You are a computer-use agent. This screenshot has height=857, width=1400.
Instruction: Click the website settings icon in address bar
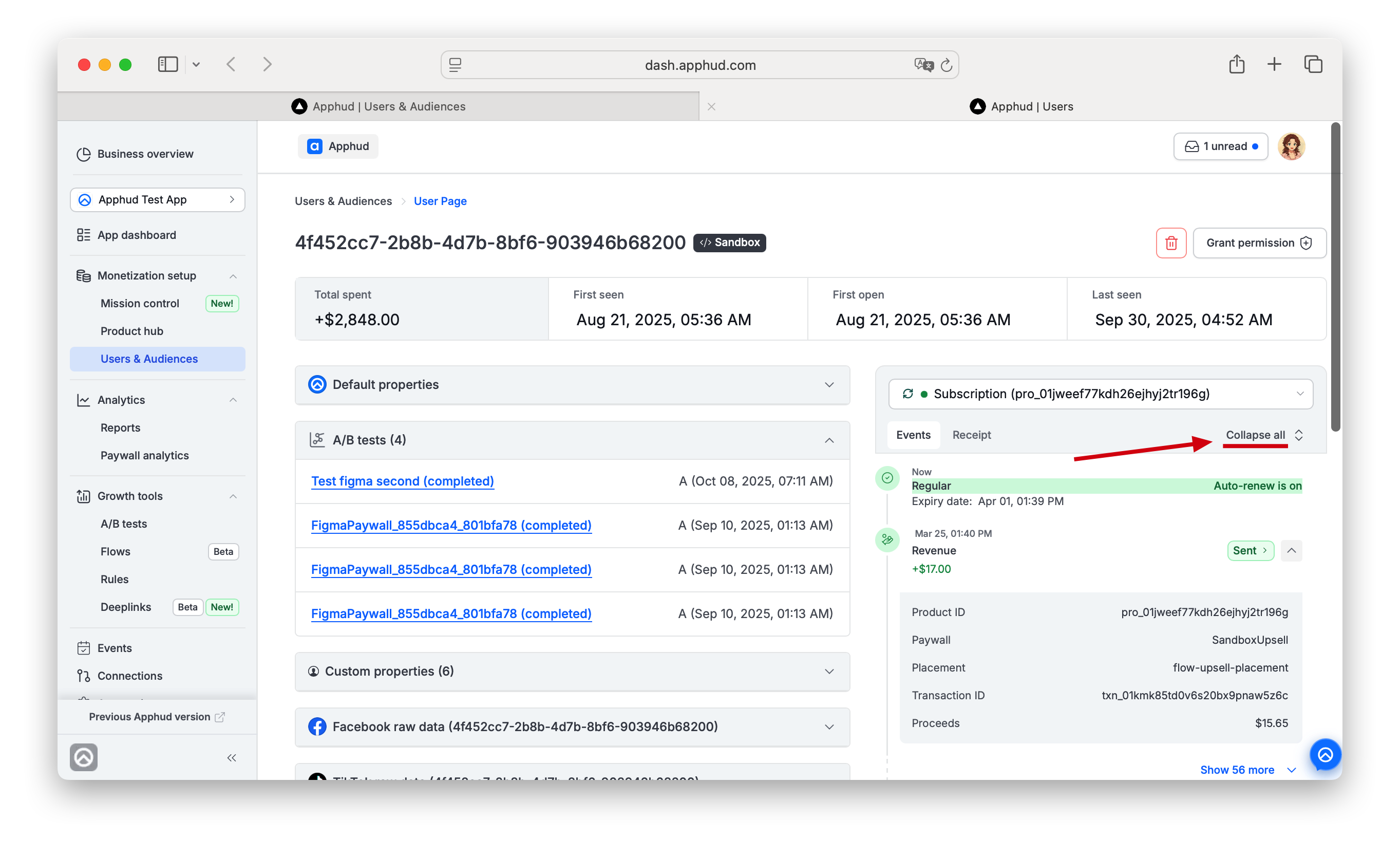click(x=455, y=65)
